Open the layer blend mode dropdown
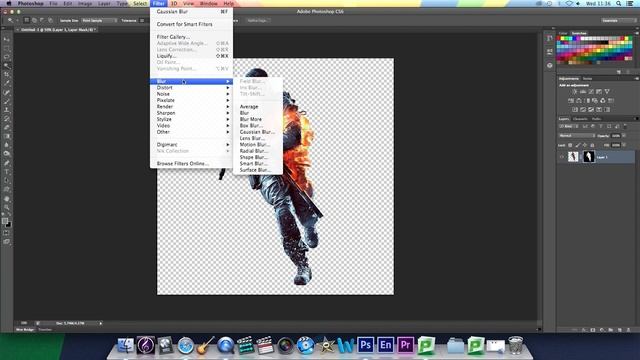This screenshot has height=360, width=640. pyautogui.click(x=577, y=136)
